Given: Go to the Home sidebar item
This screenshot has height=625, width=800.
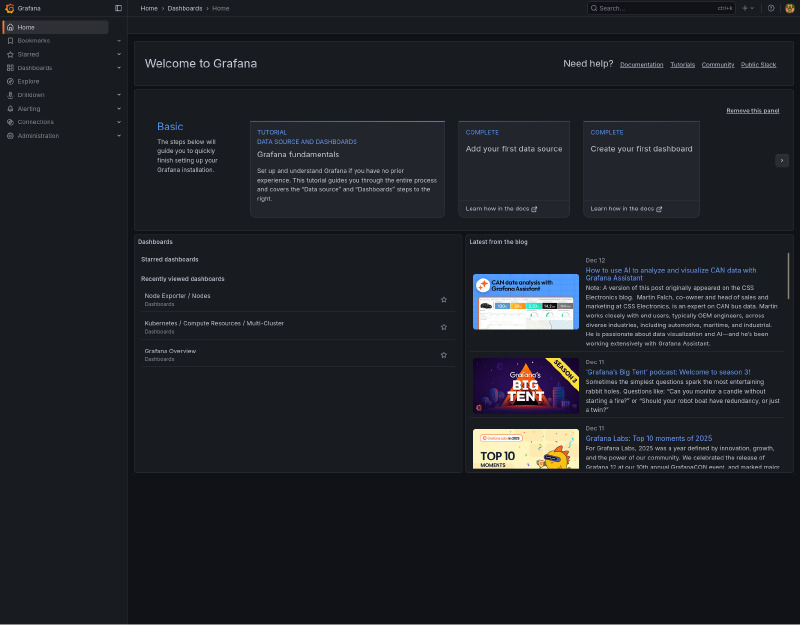Looking at the screenshot, I should (x=29, y=27).
